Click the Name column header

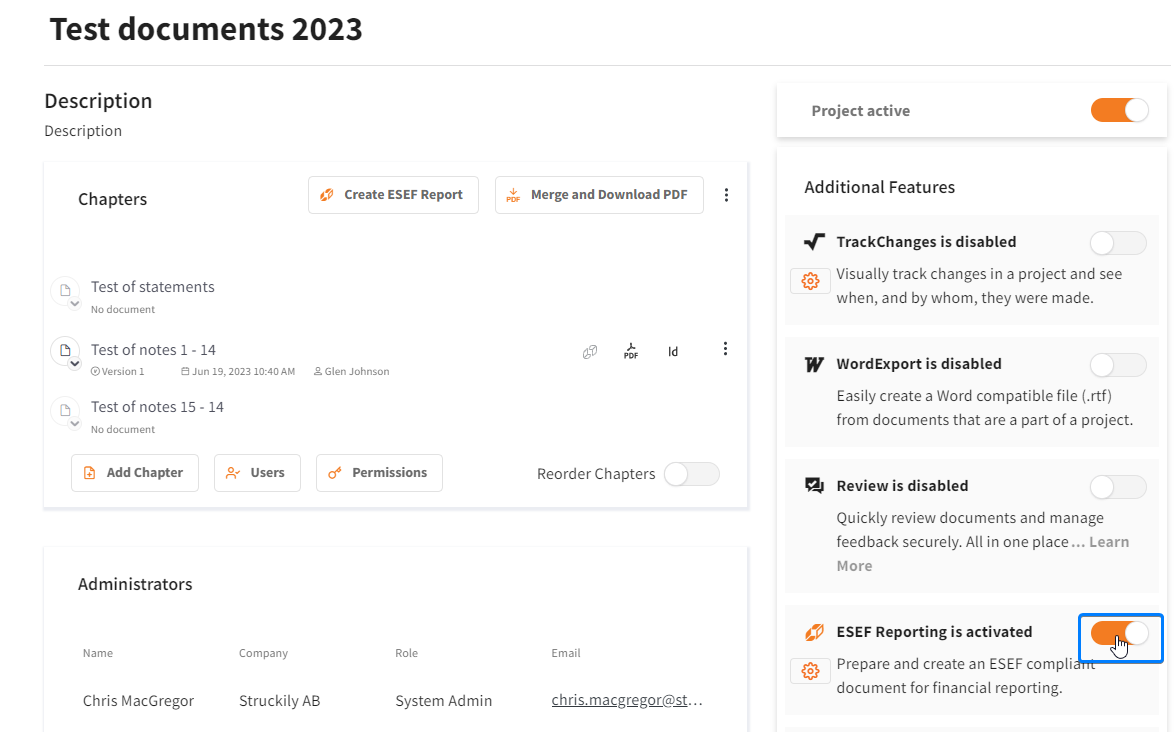(98, 653)
